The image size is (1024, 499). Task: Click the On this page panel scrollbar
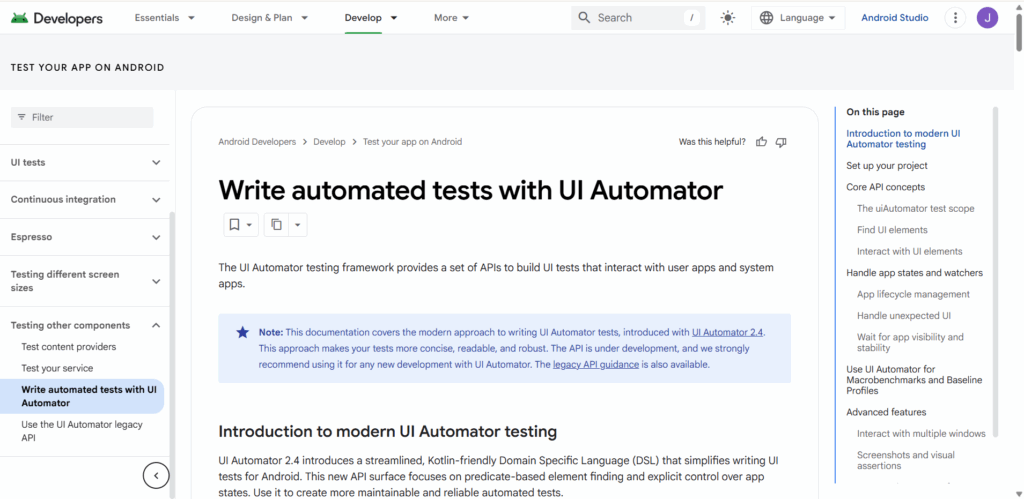click(x=995, y=272)
